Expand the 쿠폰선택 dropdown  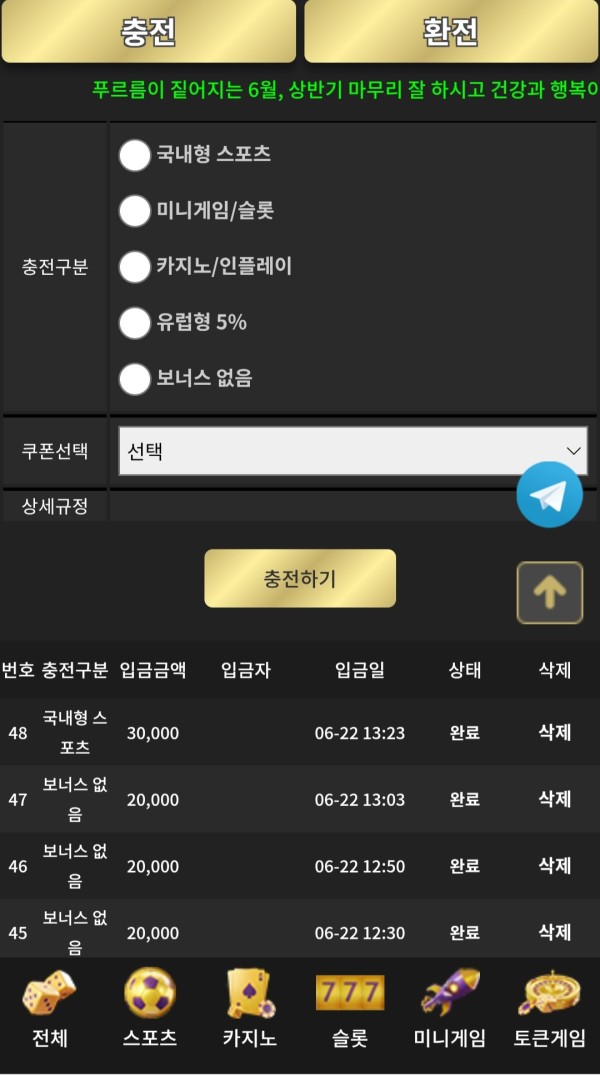point(353,451)
